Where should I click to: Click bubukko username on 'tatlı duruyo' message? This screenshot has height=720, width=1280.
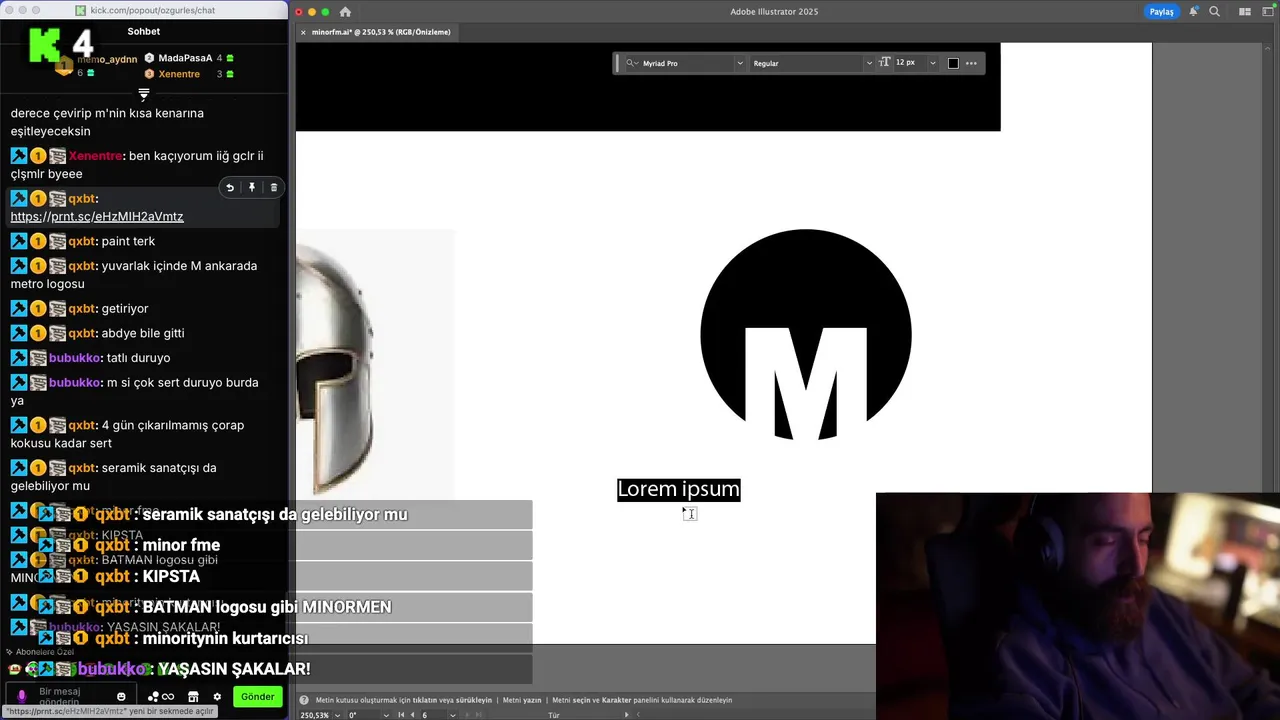pyautogui.click(x=75, y=358)
